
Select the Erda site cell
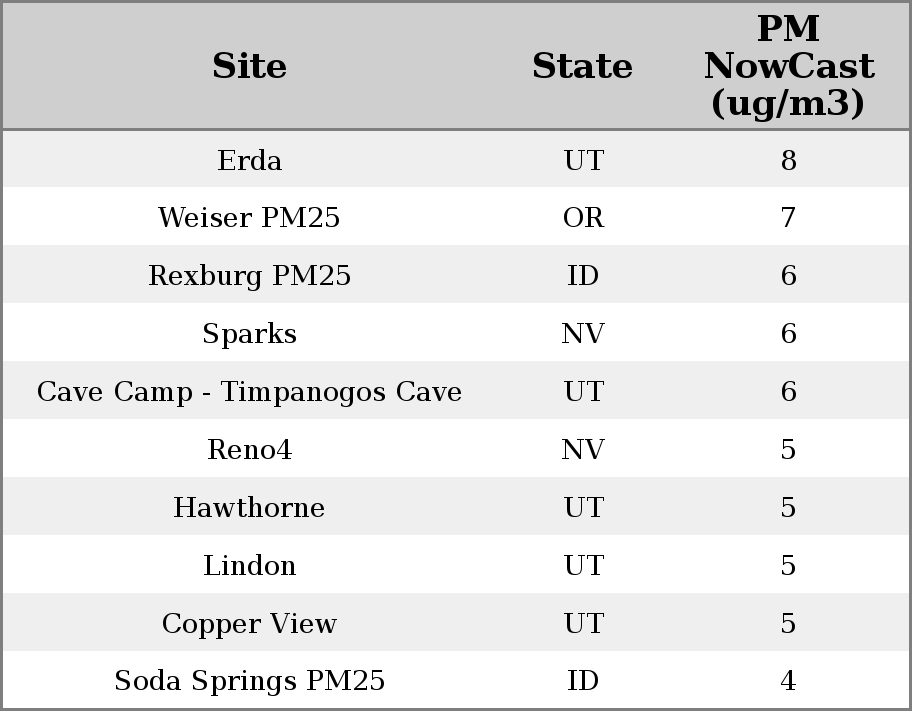[x=249, y=160]
